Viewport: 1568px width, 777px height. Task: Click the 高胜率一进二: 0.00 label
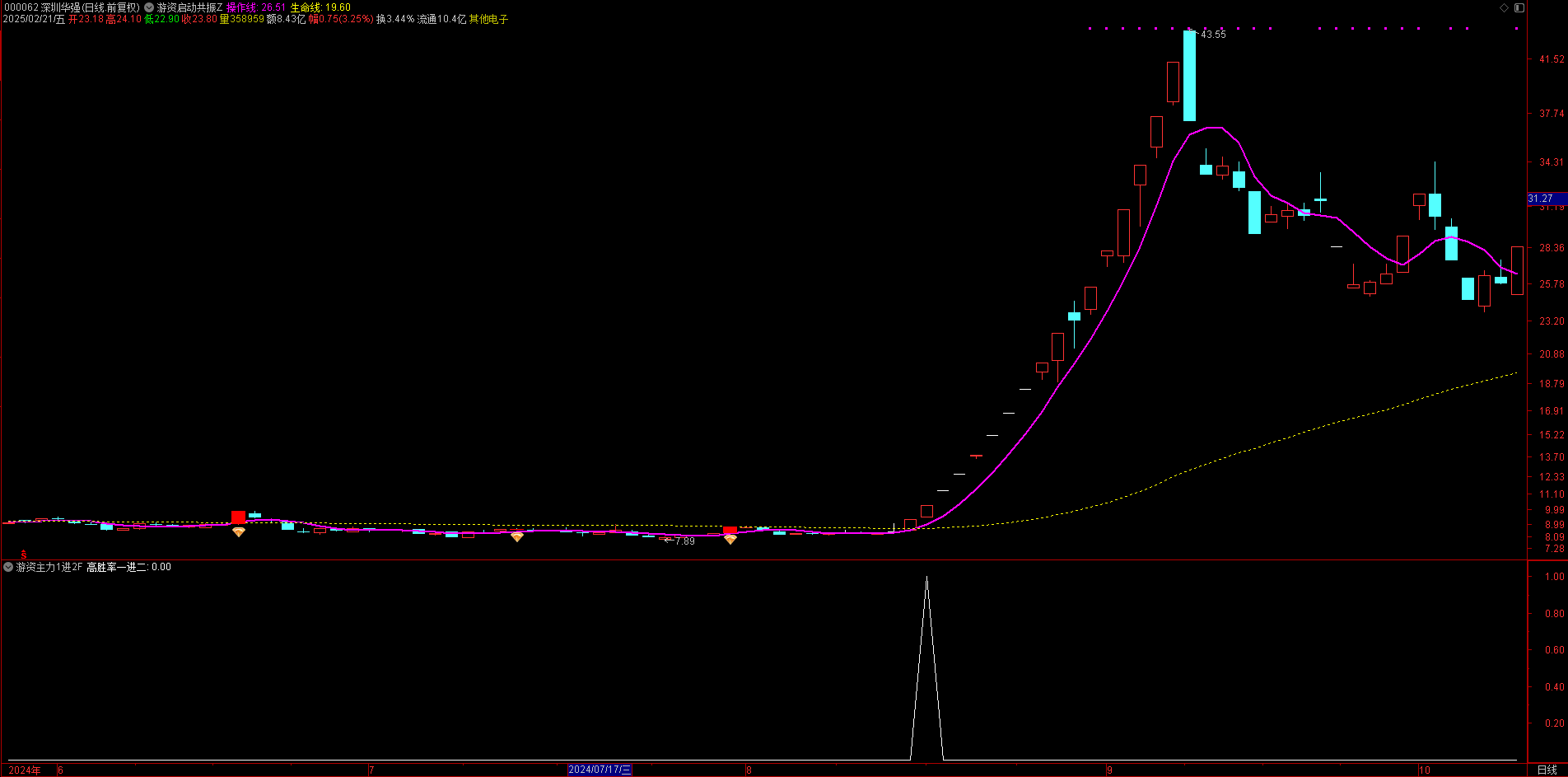pyautogui.click(x=129, y=567)
